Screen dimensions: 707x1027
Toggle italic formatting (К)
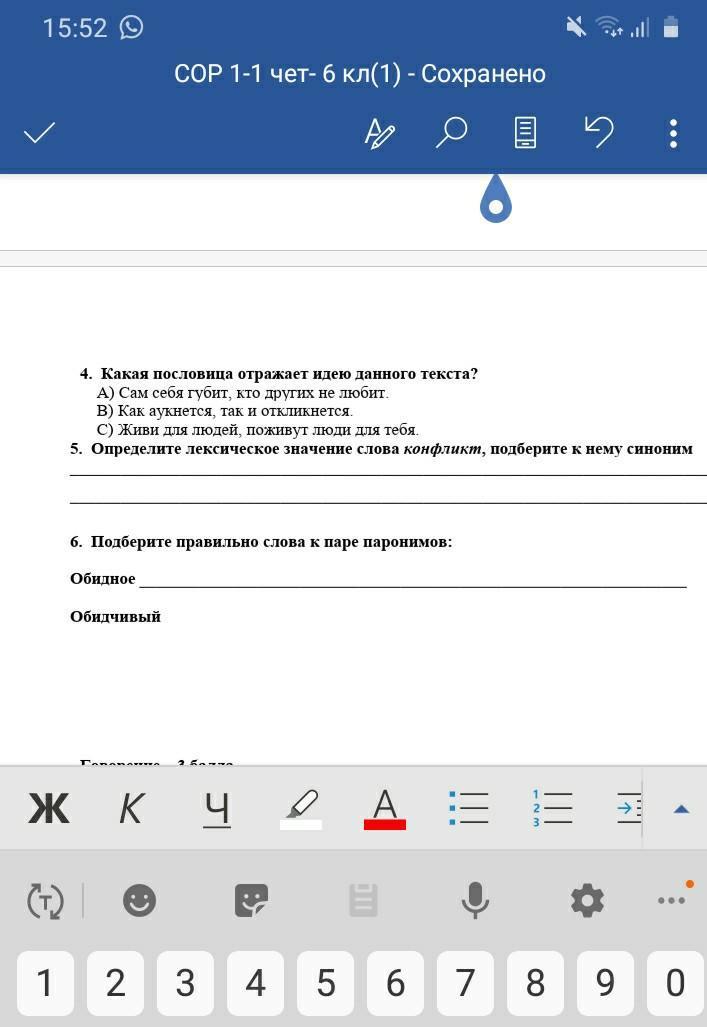tap(131, 808)
